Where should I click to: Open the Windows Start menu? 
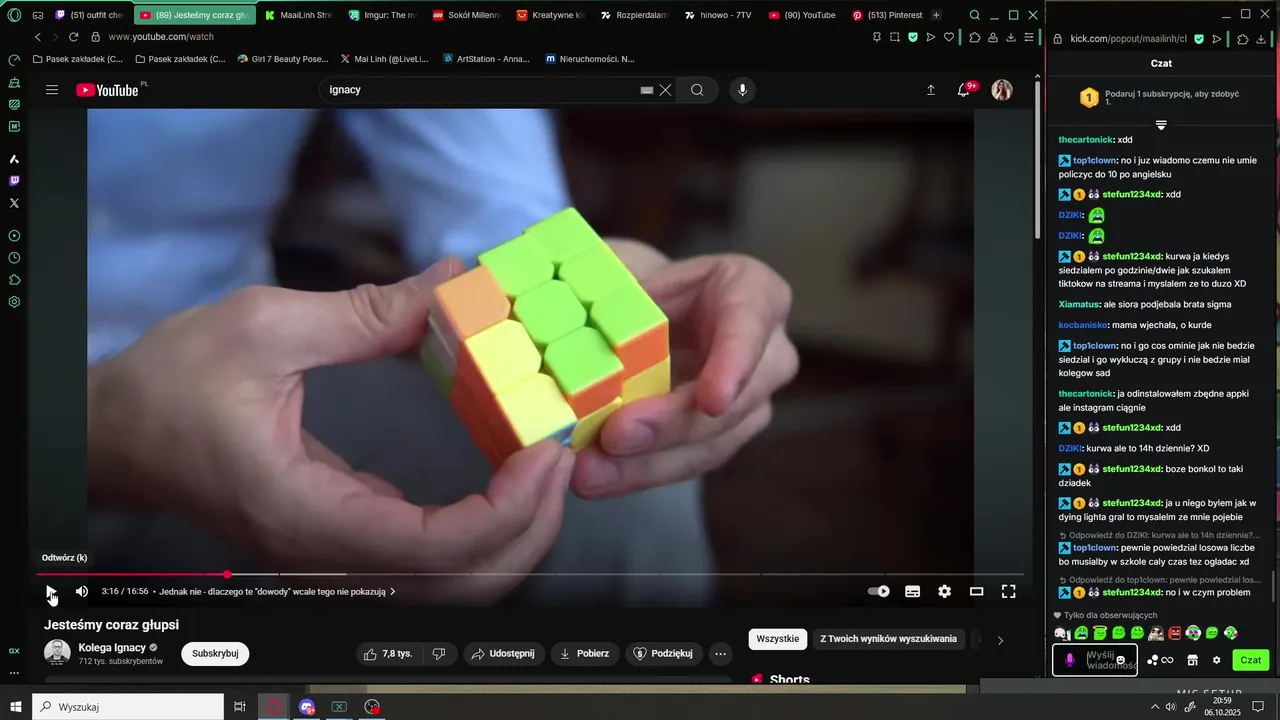pyautogui.click(x=16, y=707)
